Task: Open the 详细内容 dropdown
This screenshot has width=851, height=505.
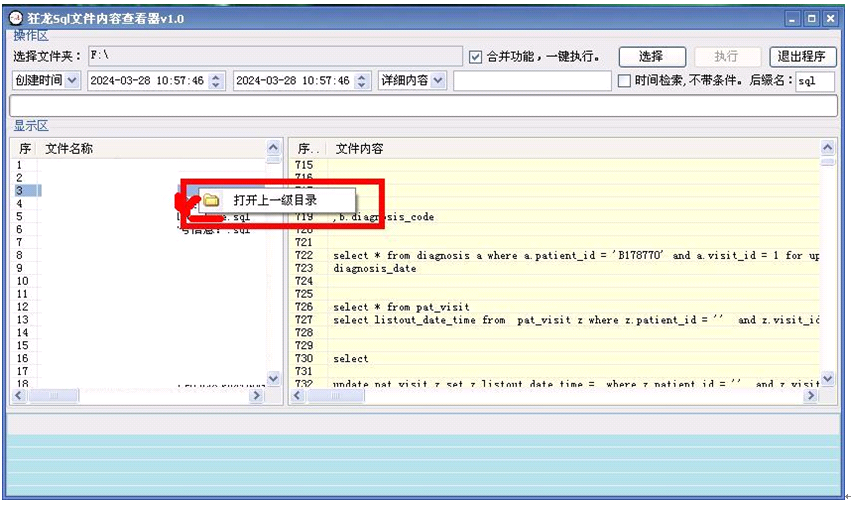Action: click(439, 80)
